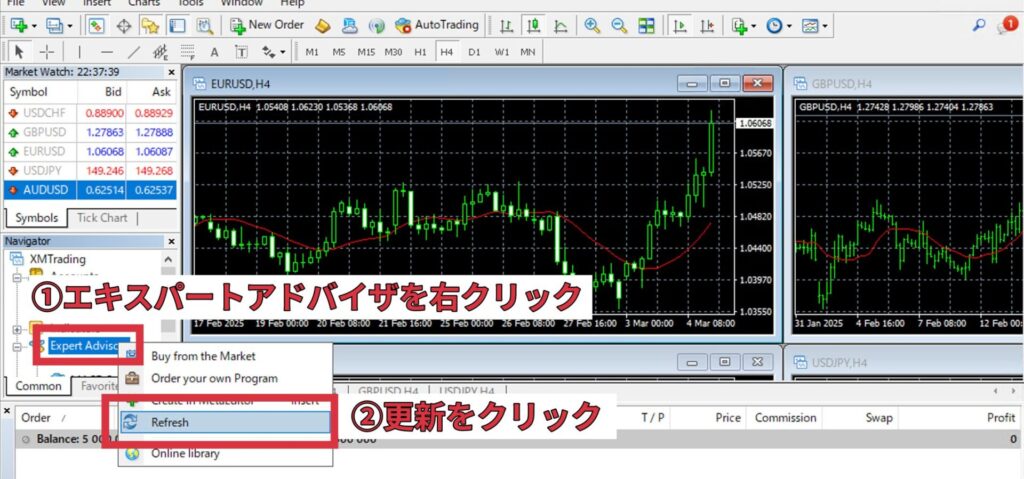Click XMTrading in the Navigator
Screen dimensions: 1024x479
click(57, 259)
